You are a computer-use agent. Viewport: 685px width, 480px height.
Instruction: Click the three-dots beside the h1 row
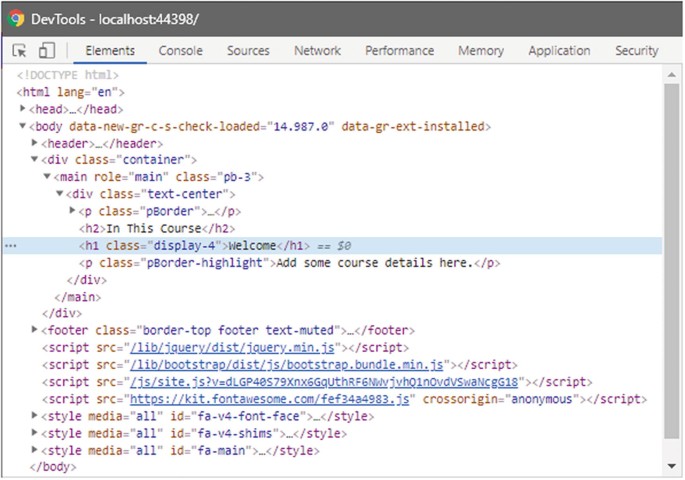(11, 246)
